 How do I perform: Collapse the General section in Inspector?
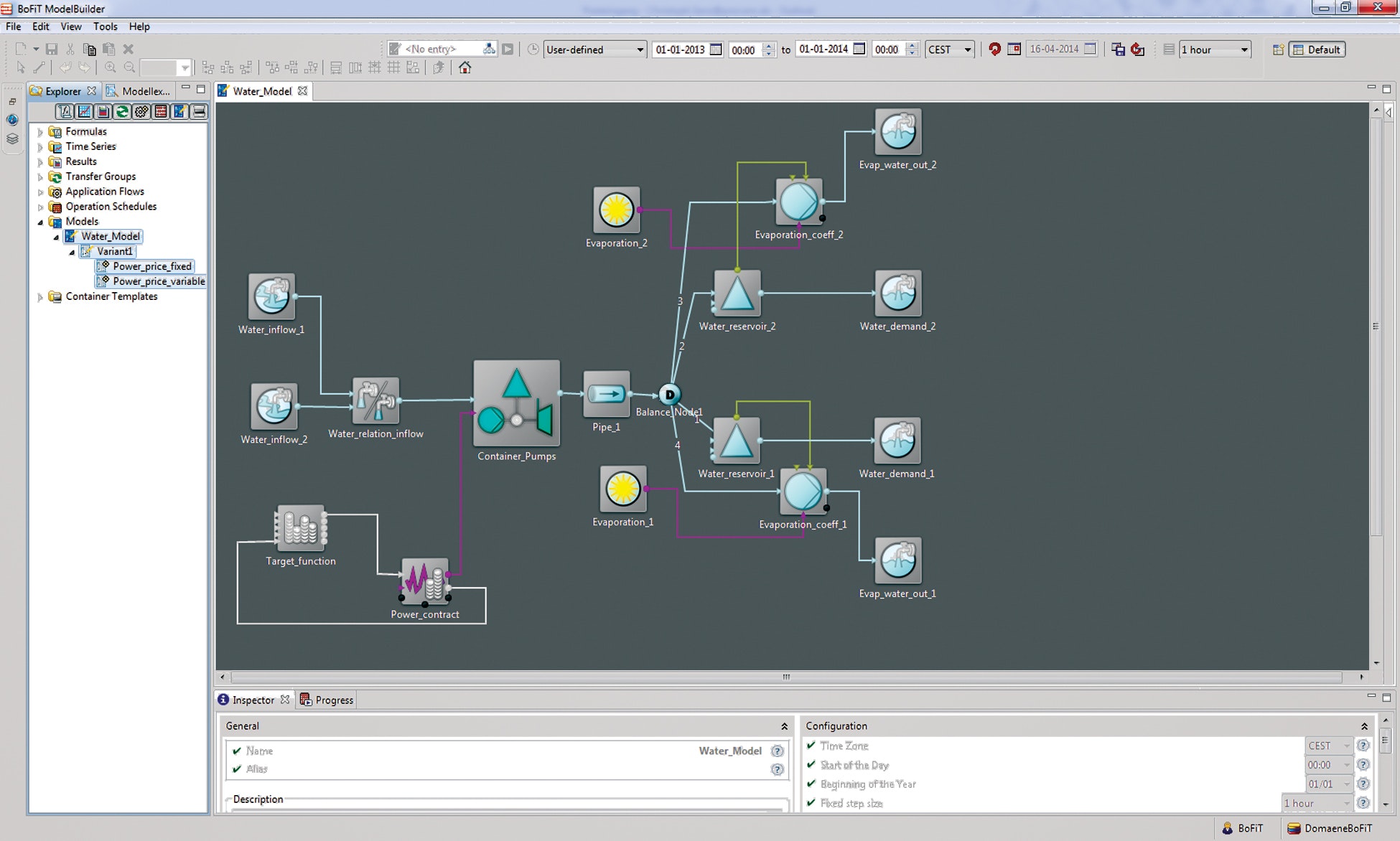[x=784, y=726]
